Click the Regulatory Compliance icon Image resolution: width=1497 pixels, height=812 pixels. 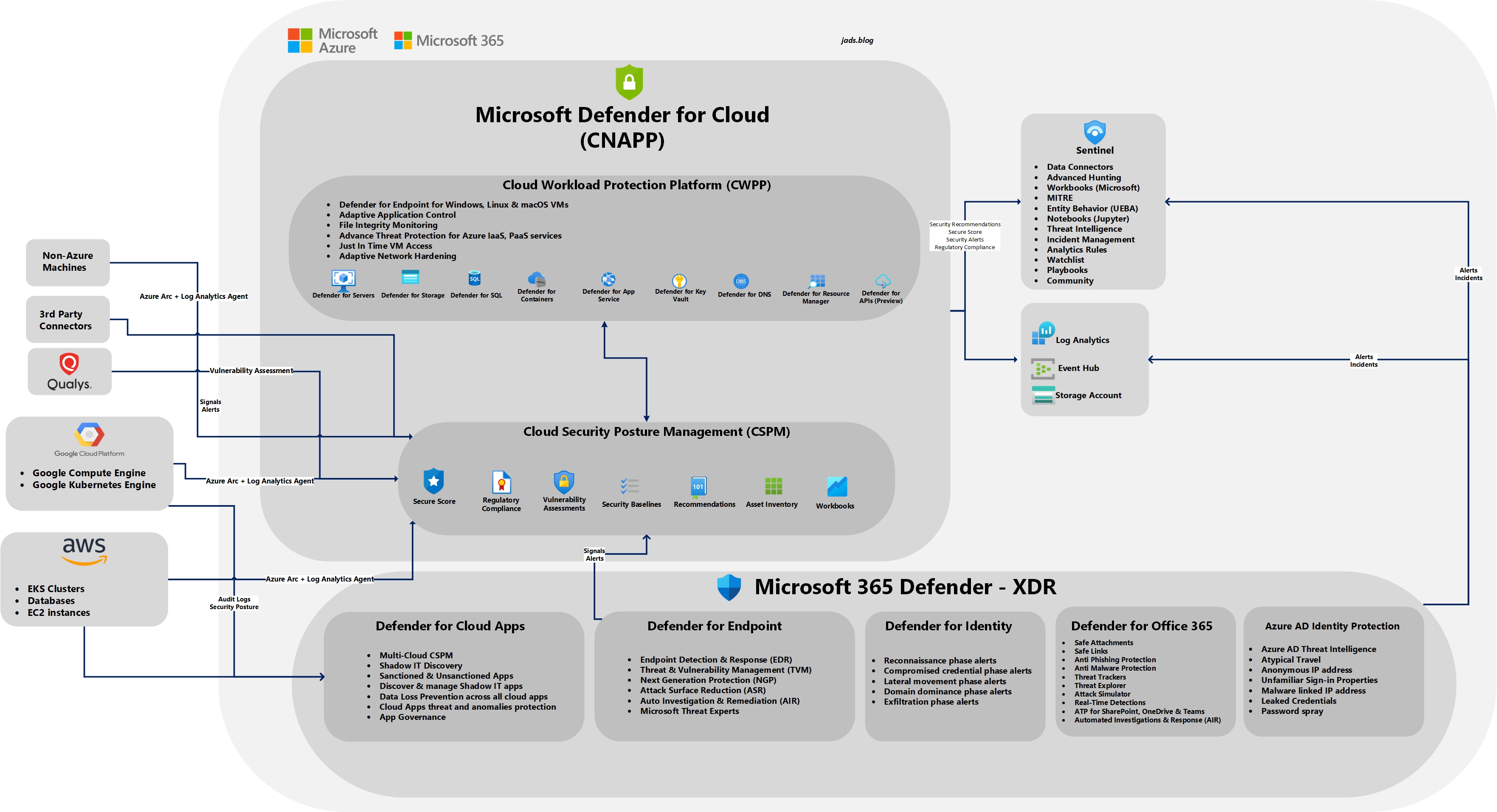[501, 482]
